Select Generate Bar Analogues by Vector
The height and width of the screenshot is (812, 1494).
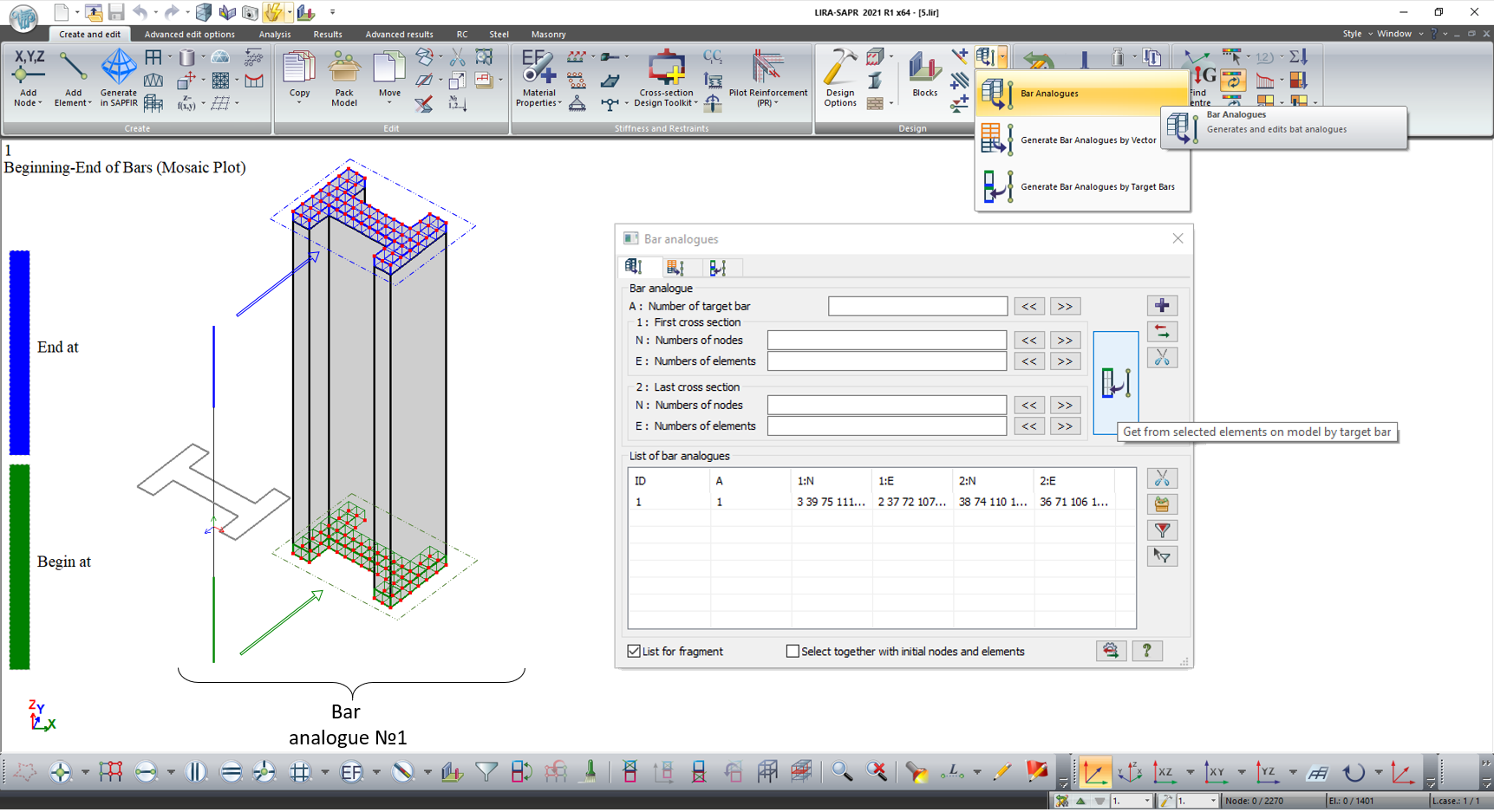(1087, 140)
